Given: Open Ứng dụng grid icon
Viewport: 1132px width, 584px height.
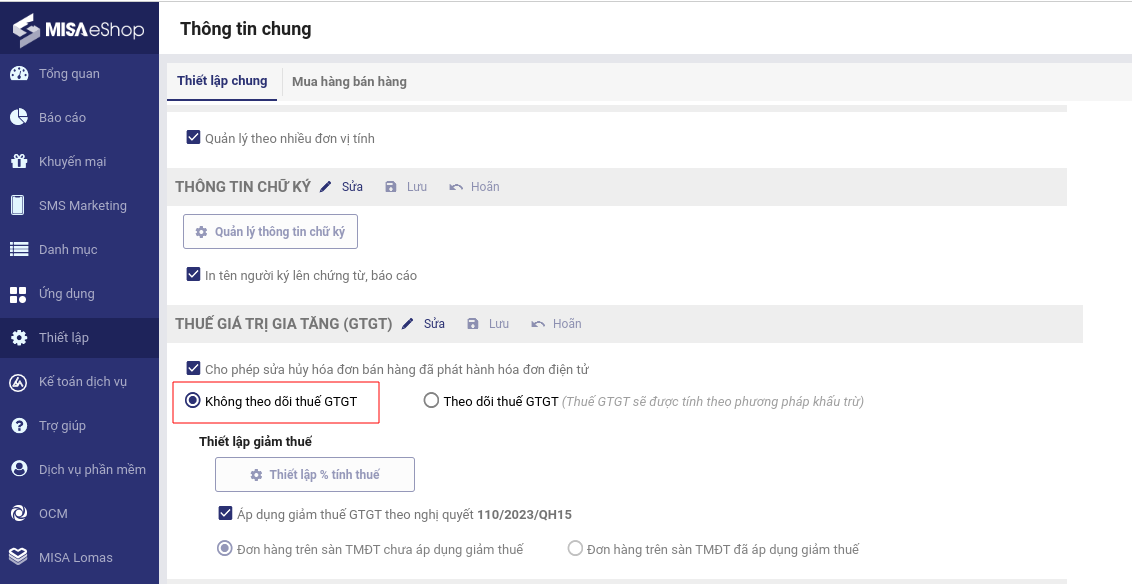Looking at the screenshot, I should 19,294.
